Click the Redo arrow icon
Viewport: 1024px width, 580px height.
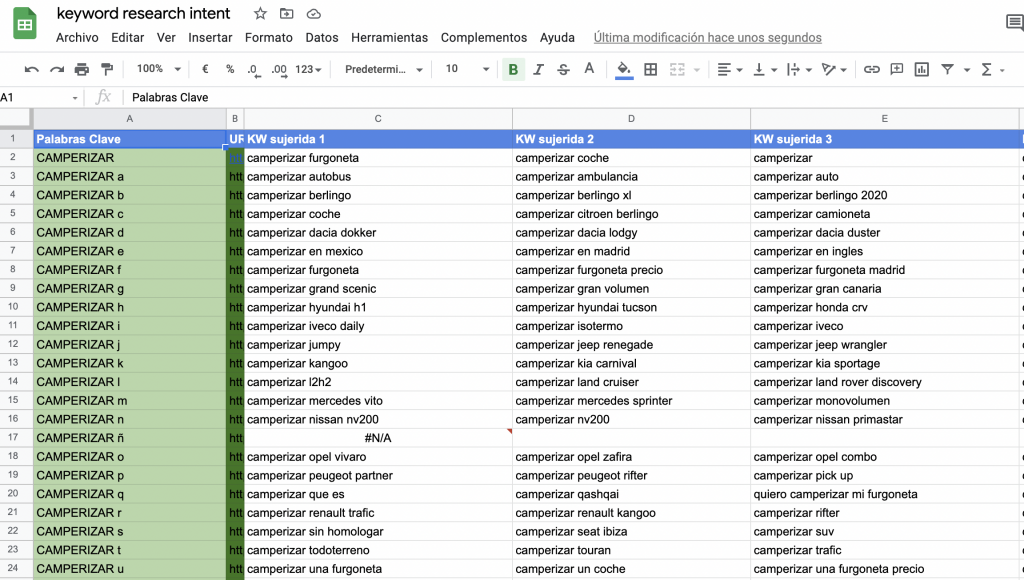[x=57, y=69]
